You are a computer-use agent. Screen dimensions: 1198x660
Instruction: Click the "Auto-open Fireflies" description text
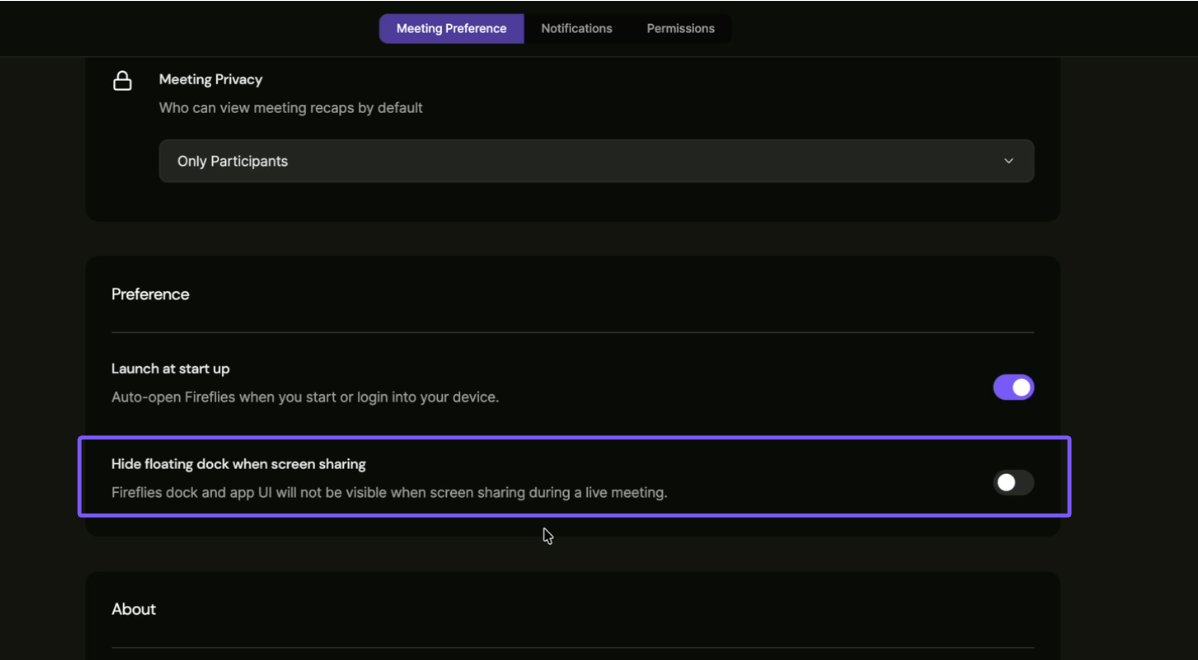pyautogui.click(x=304, y=397)
